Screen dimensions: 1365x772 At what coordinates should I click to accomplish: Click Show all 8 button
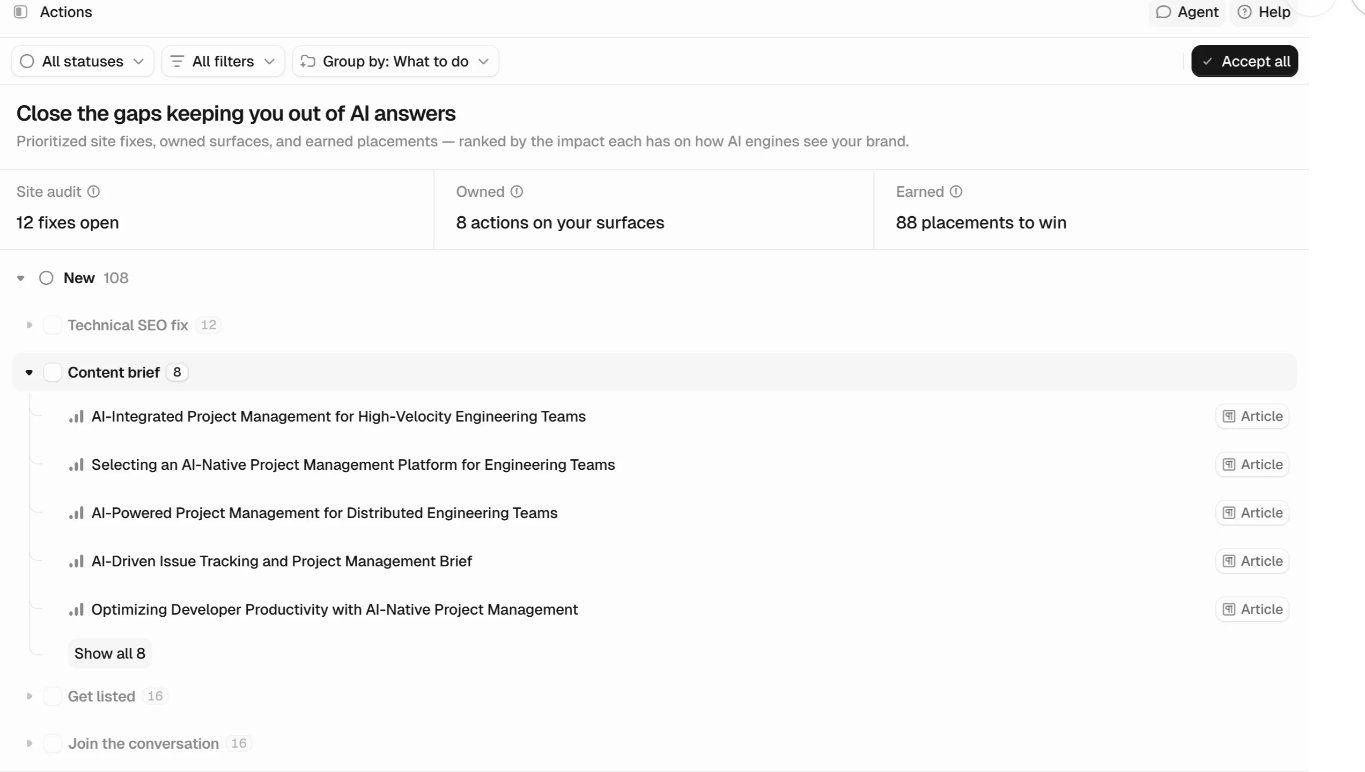pyautogui.click(x=110, y=653)
